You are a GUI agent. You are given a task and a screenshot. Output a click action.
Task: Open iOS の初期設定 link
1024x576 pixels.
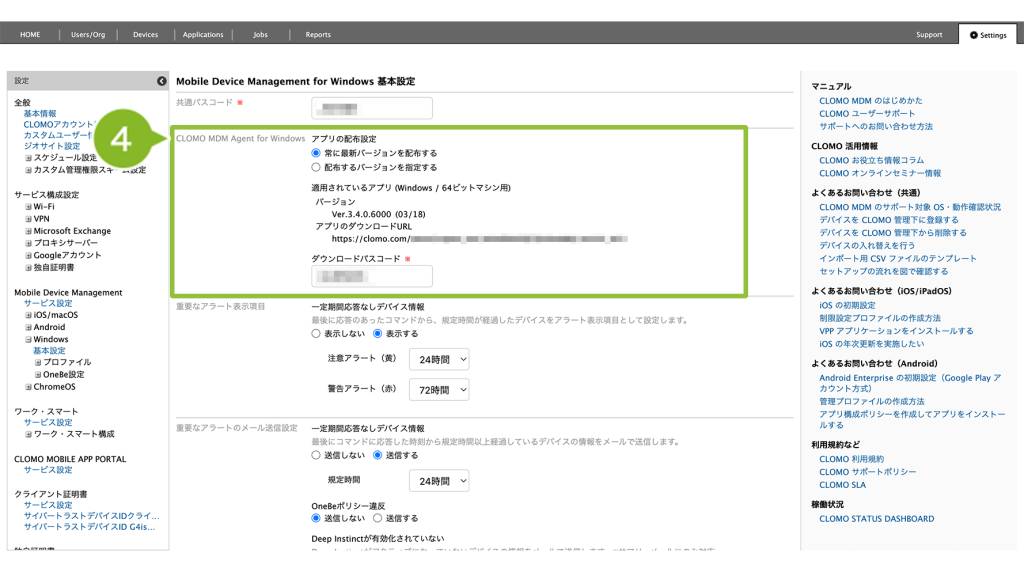click(x=847, y=306)
